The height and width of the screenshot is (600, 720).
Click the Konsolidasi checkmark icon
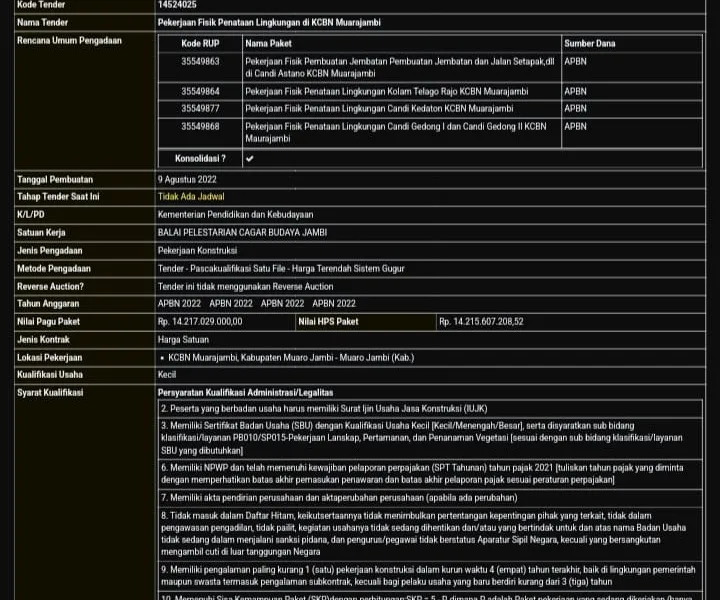tap(249, 158)
